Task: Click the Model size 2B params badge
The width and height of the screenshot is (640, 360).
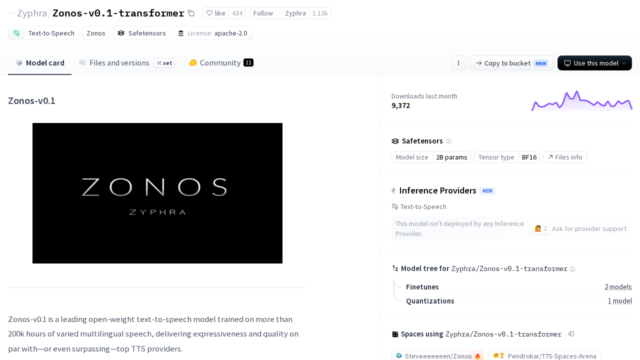Action: tap(431, 157)
